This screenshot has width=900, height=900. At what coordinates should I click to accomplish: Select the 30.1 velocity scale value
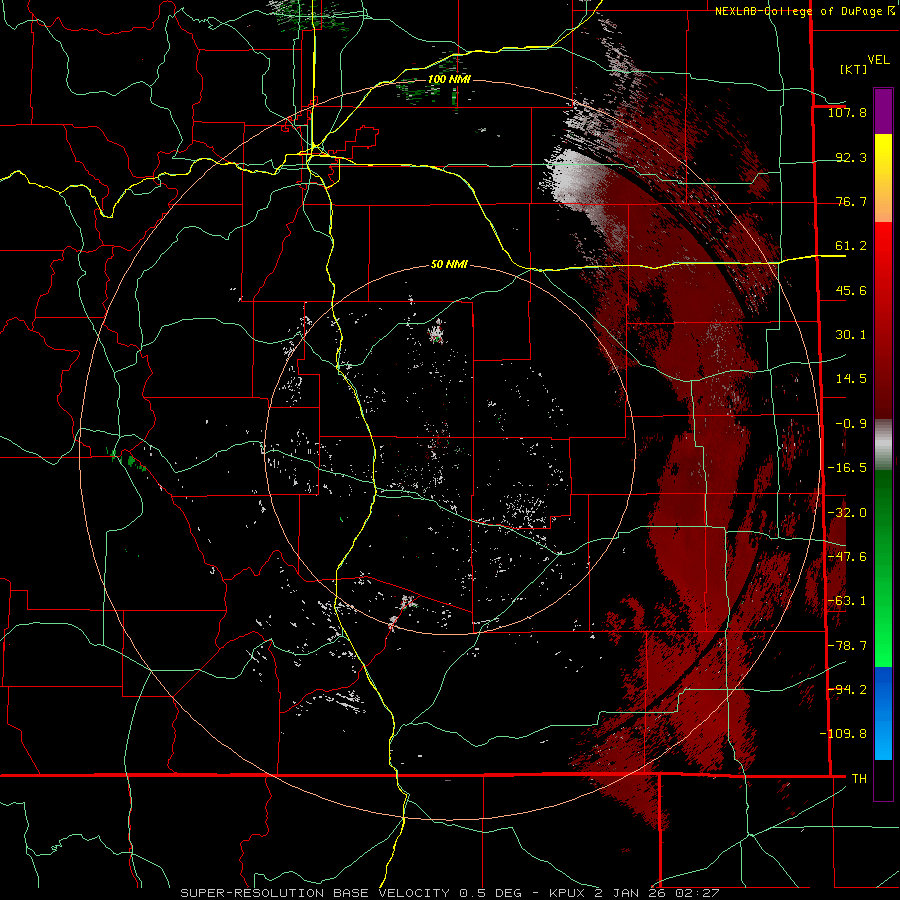851,335
